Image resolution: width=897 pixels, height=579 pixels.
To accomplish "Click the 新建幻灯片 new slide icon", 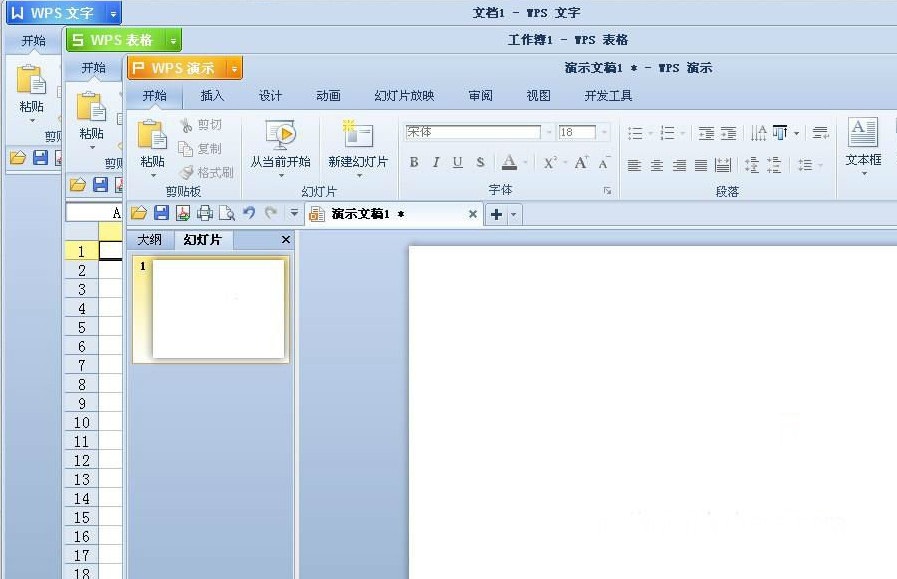I will pos(358,135).
